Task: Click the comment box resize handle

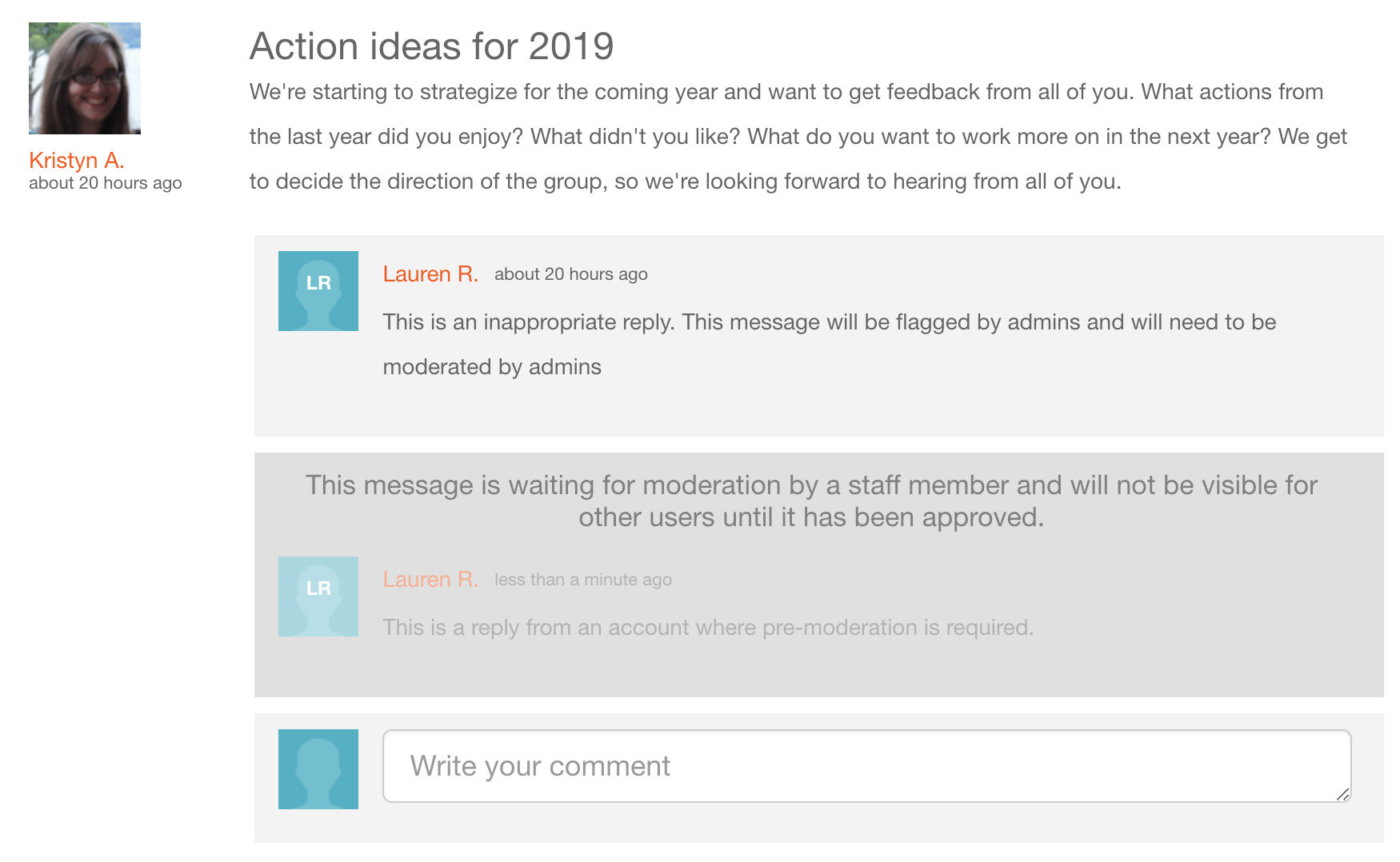Action: coord(1343,794)
